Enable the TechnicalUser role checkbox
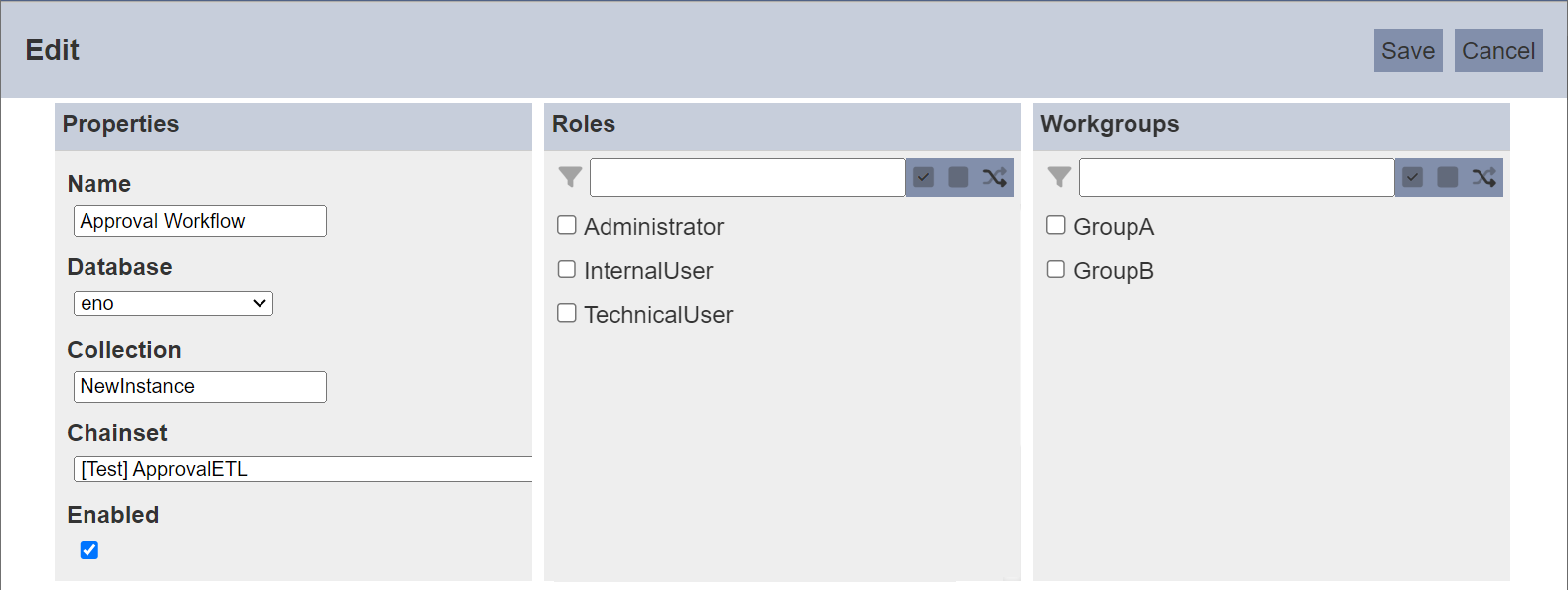Image resolution: width=1568 pixels, height=590 pixels. point(567,313)
